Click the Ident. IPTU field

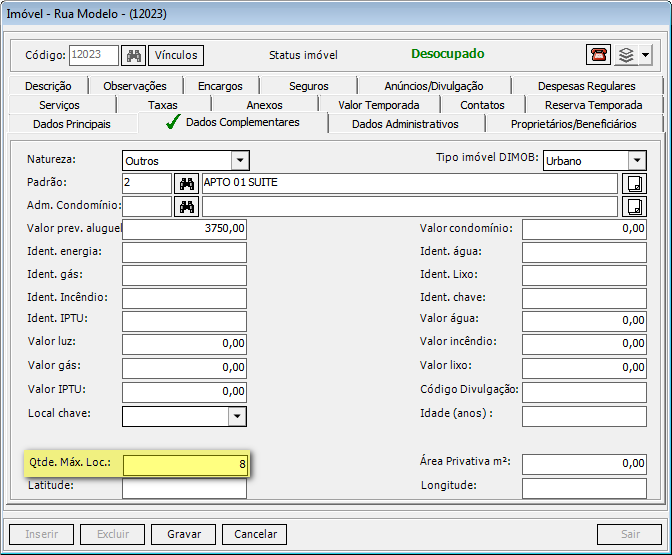click(184, 321)
